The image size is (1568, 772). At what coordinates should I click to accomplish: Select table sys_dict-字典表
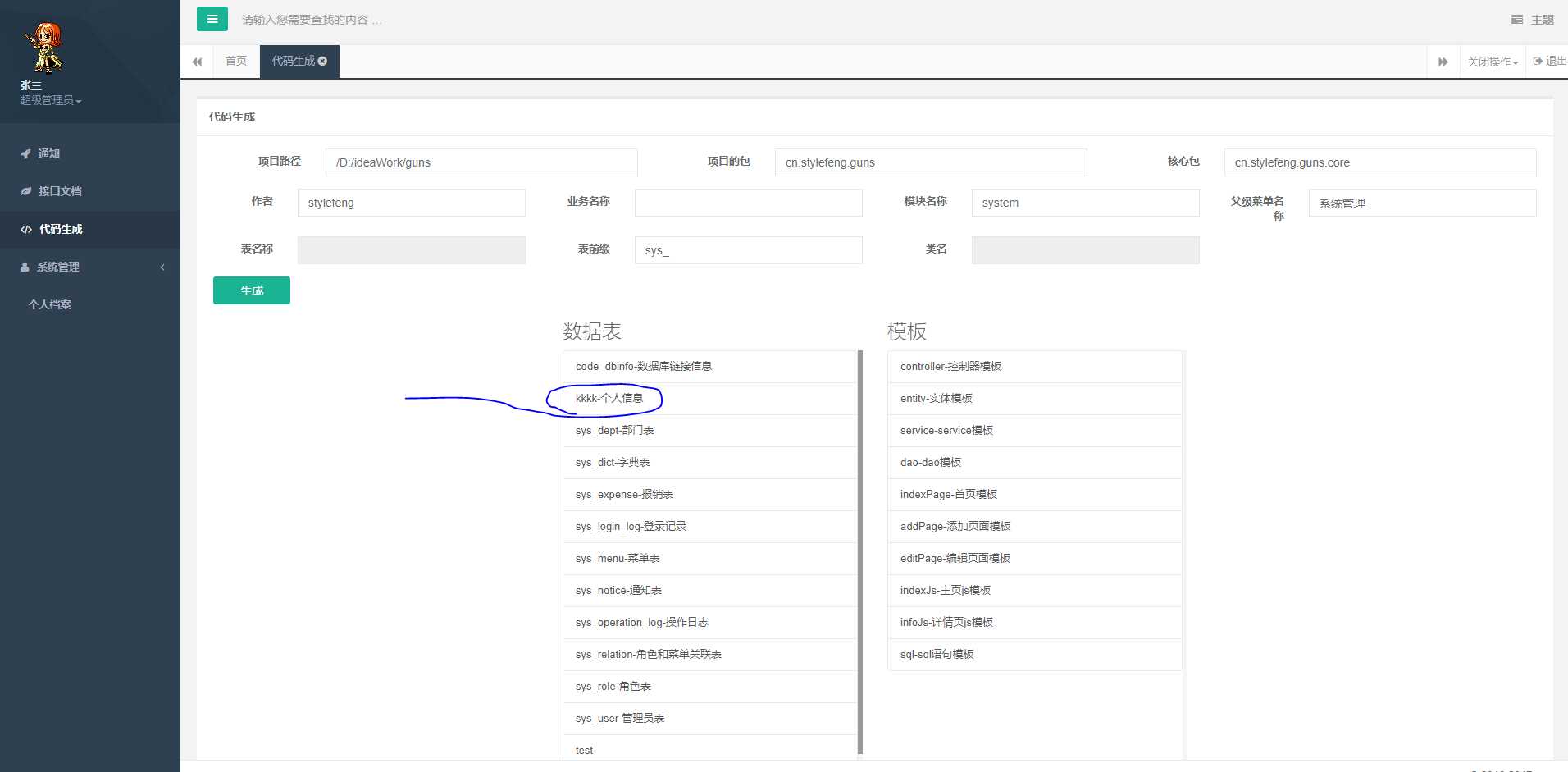click(x=710, y=463)
